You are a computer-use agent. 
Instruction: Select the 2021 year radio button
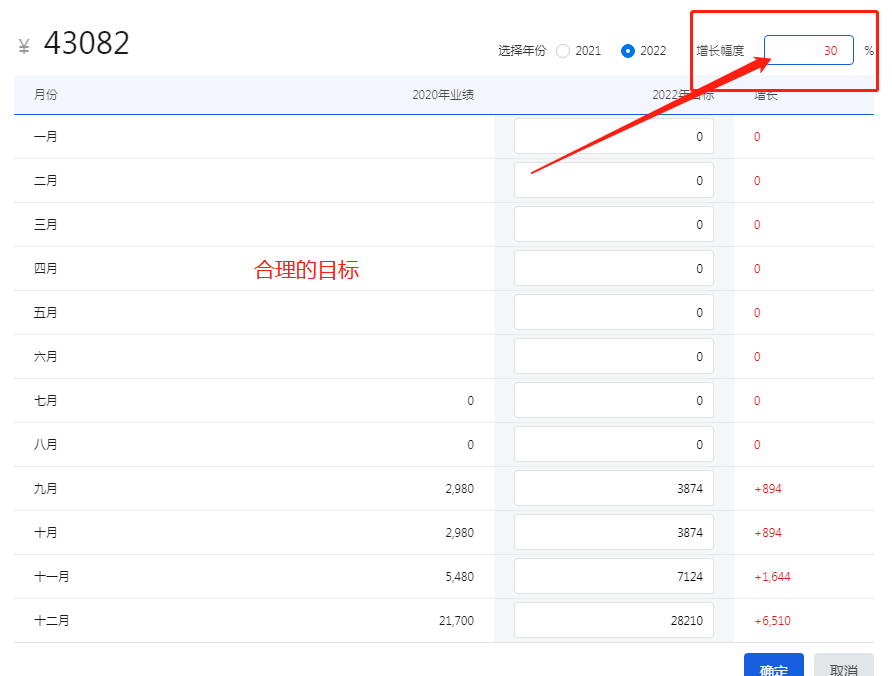(563, 51)
